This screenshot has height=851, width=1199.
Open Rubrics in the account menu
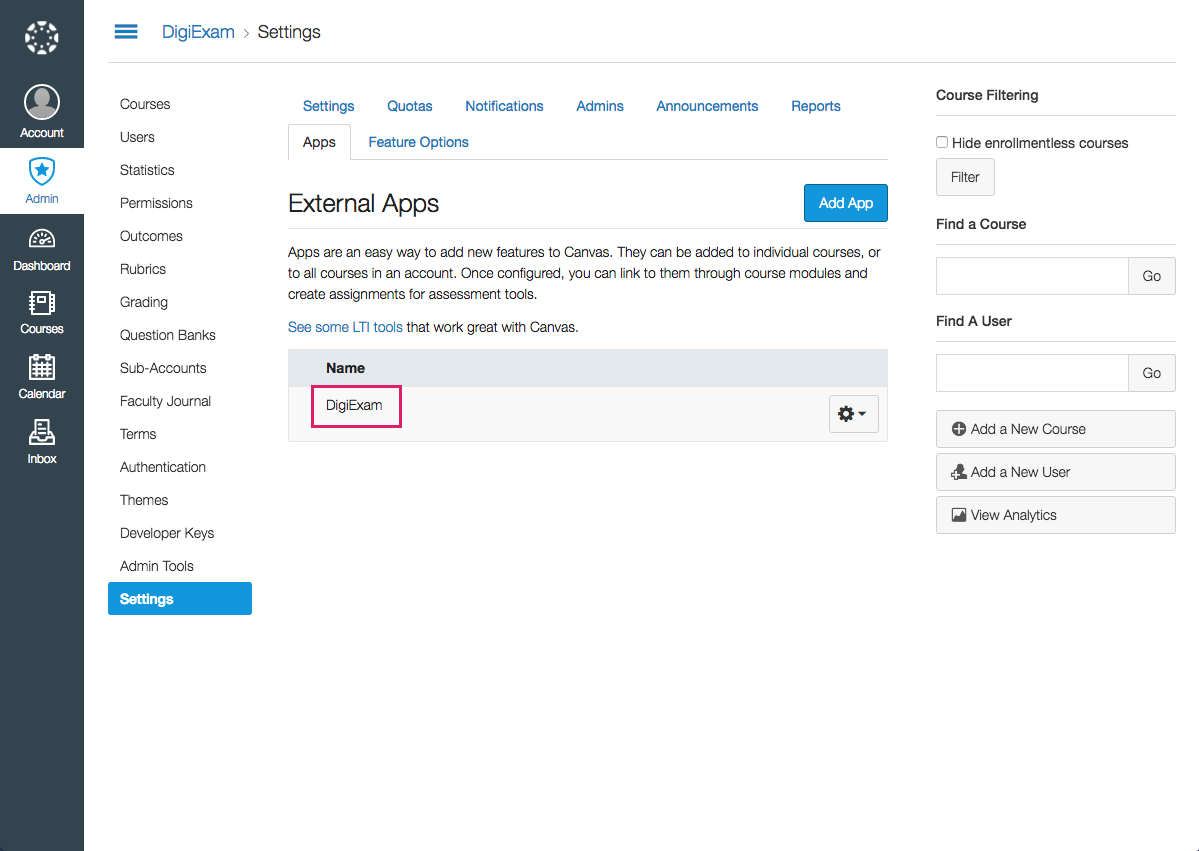point(142,269)
